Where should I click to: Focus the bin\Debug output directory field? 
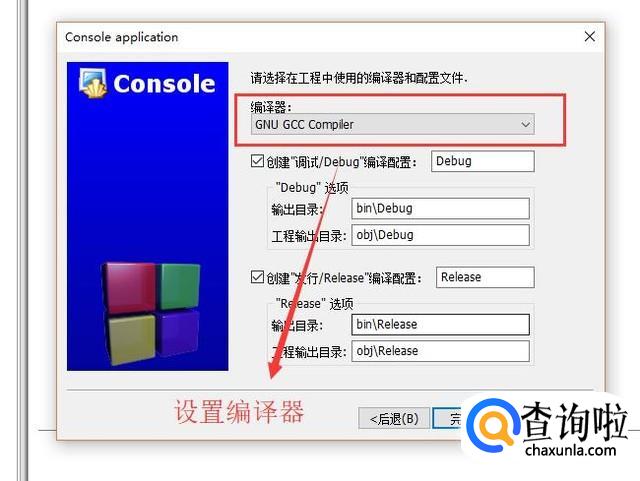pyautogui.click(x=440, y=209)
